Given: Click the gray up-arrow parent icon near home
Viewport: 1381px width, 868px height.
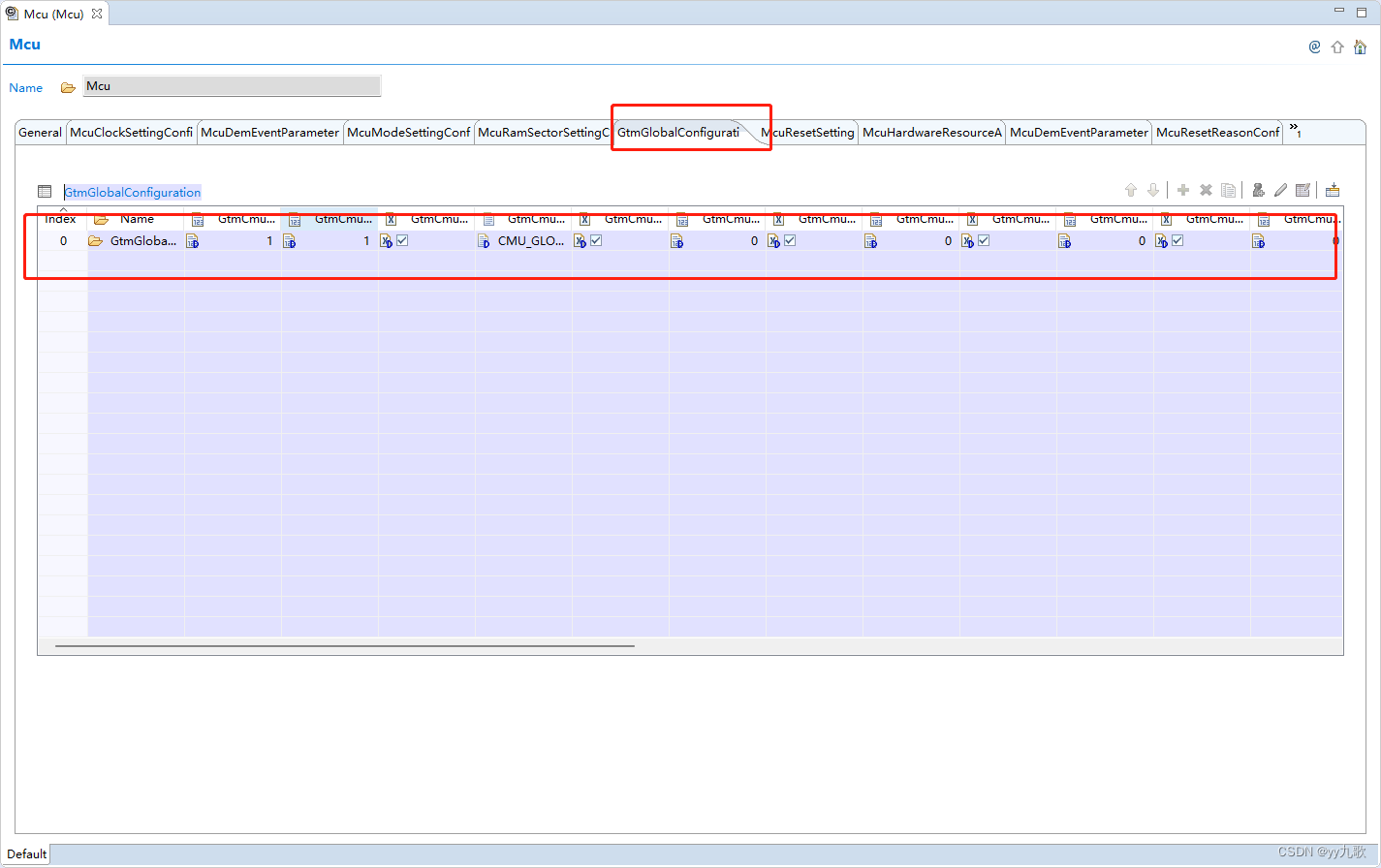Looking at the screenshot, I should pyautogui.click(x=1337, y=46).
